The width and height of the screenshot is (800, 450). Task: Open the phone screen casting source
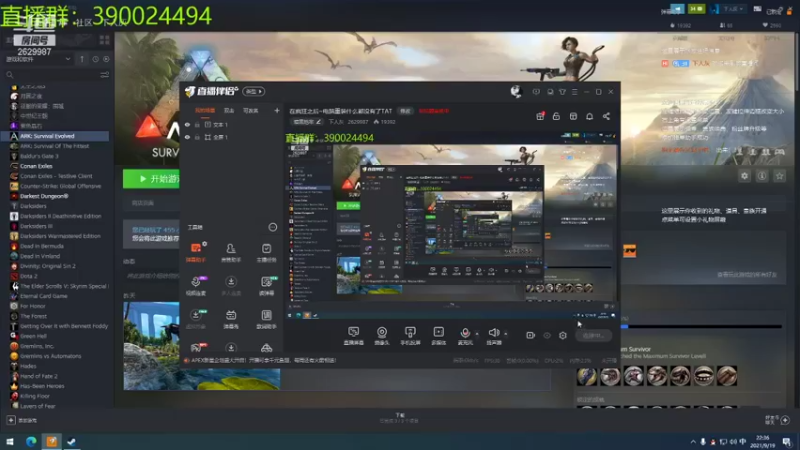click(x=410, y=335)
